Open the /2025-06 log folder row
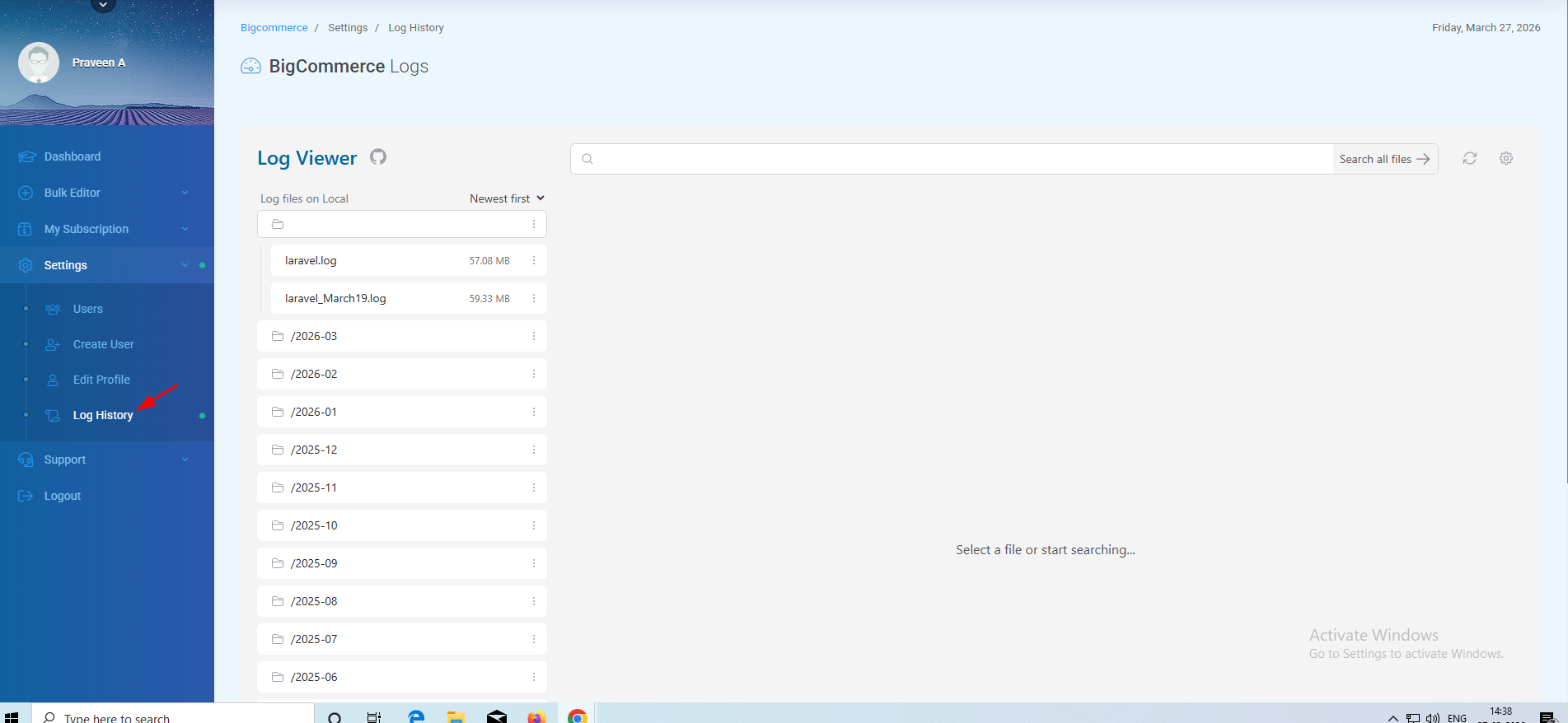The width and height of the screenshot is (1568, 723). point(402,677)
